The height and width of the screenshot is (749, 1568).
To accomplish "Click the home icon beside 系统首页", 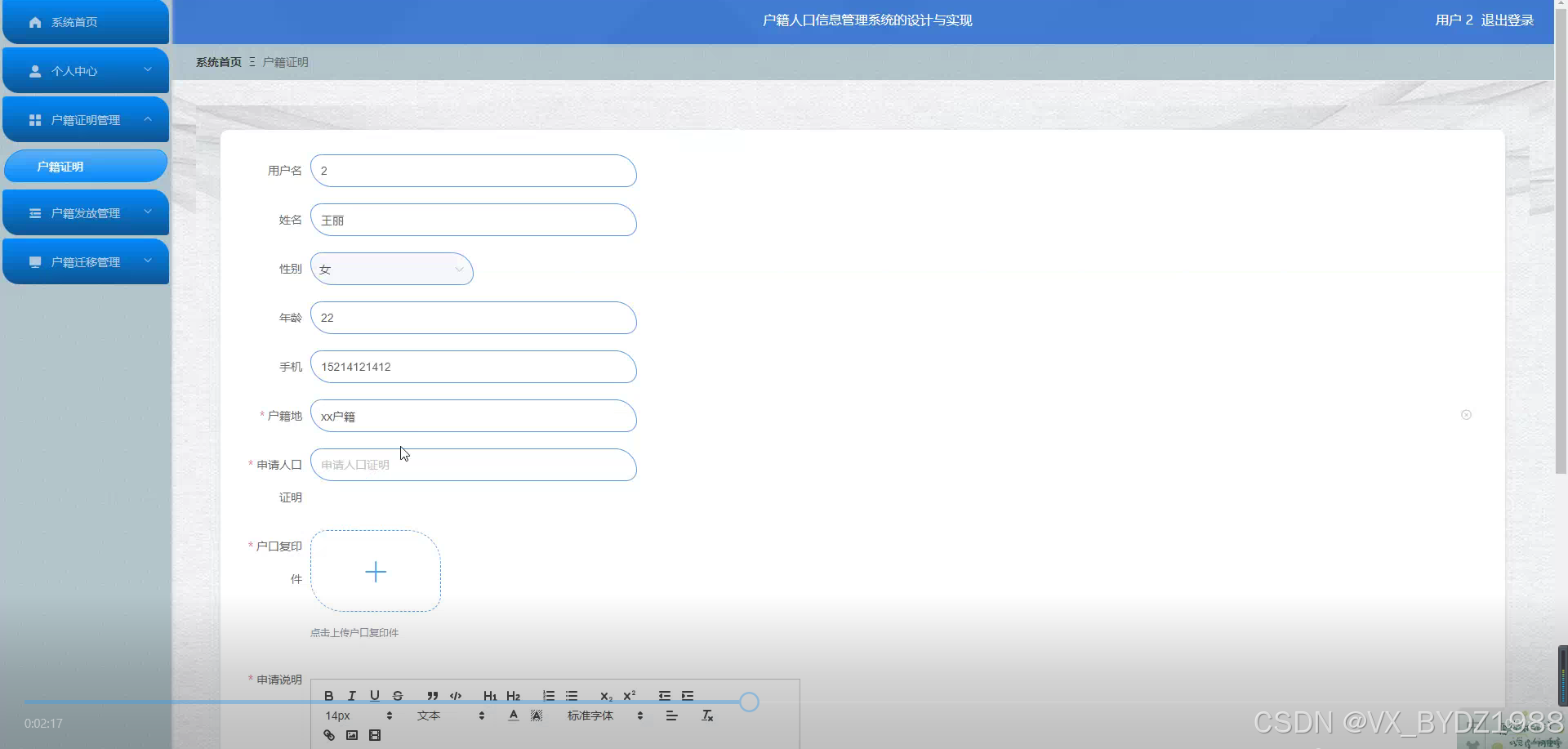I will 35,22.
